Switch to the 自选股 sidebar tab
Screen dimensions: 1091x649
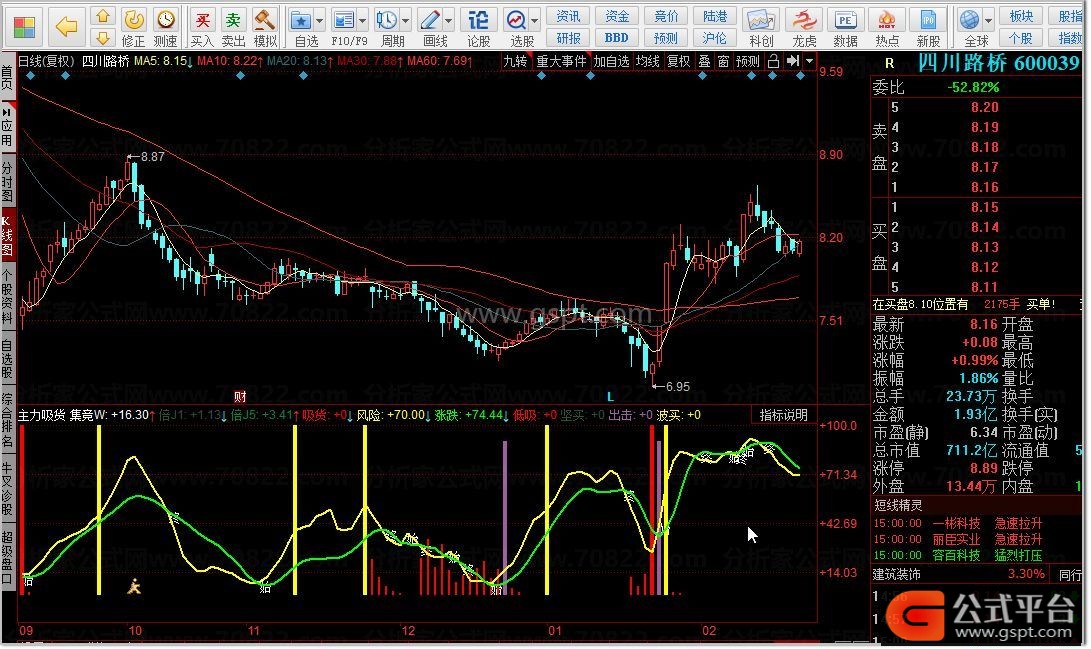click(7, 359)
